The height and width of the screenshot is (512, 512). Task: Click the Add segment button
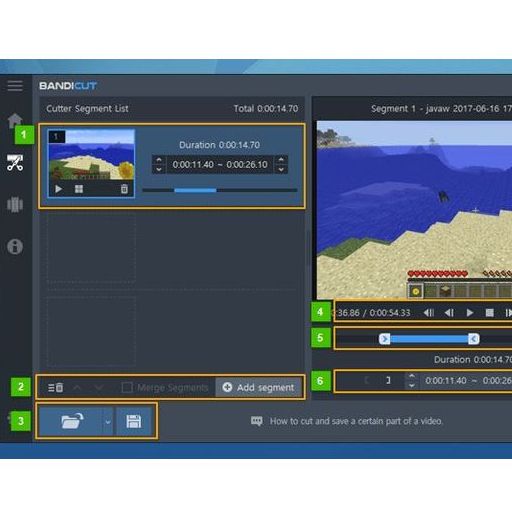pos(259,387)
